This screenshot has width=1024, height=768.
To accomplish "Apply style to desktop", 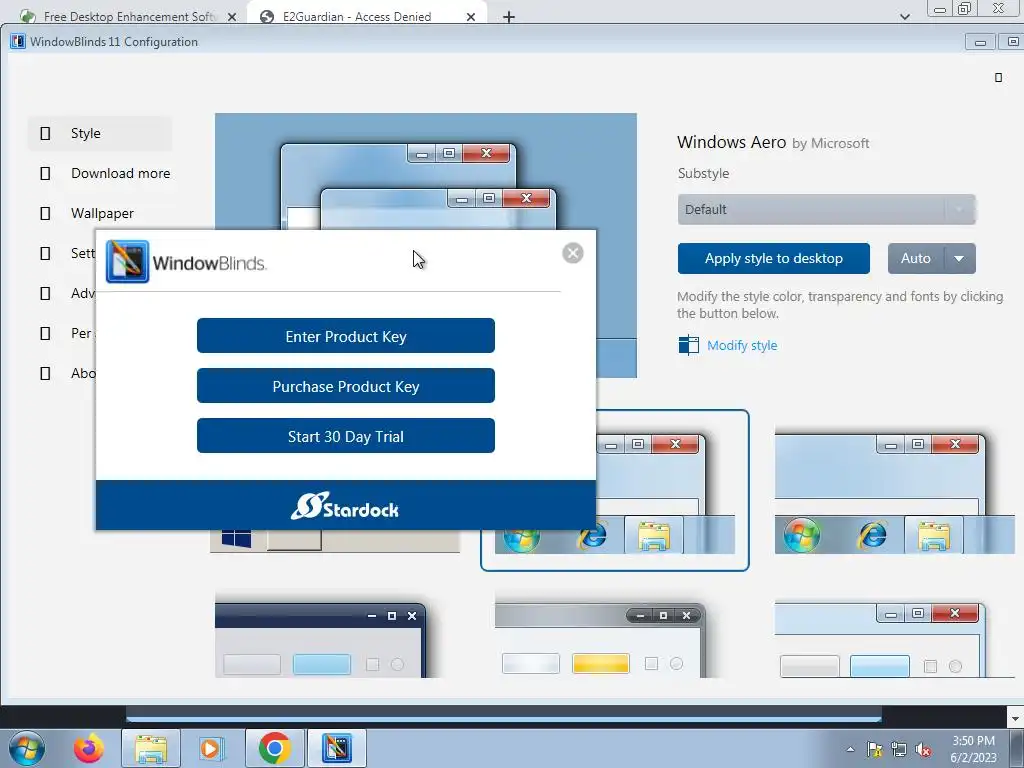I will 773,258.
